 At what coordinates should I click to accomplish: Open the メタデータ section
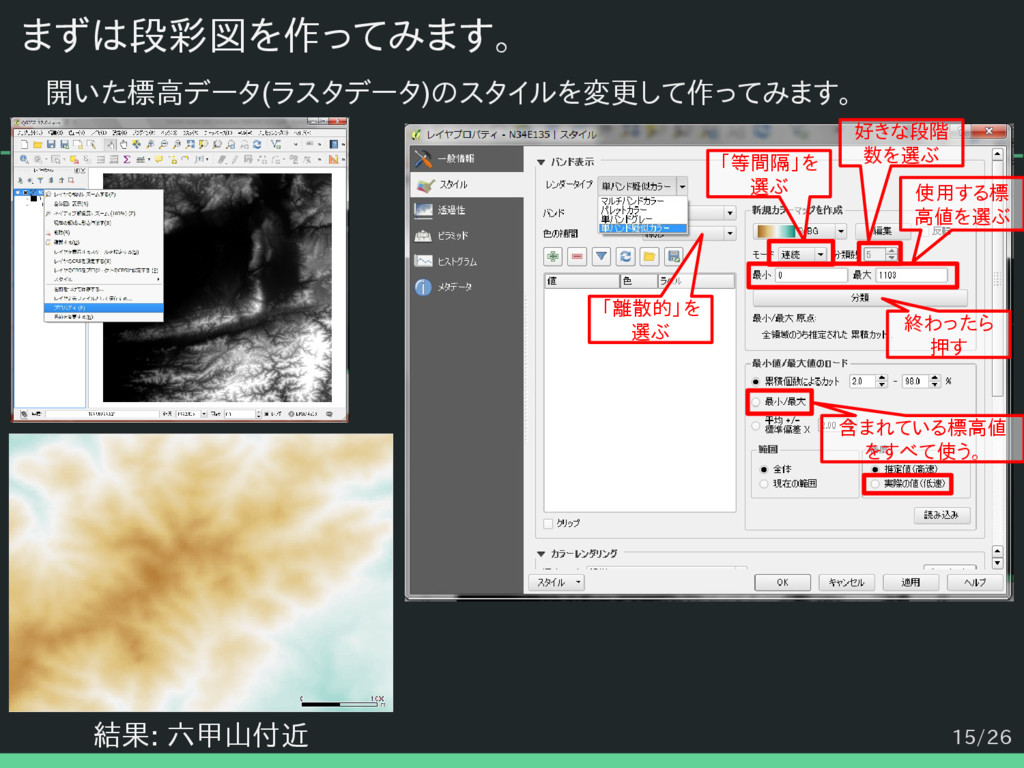coord(467,287)
